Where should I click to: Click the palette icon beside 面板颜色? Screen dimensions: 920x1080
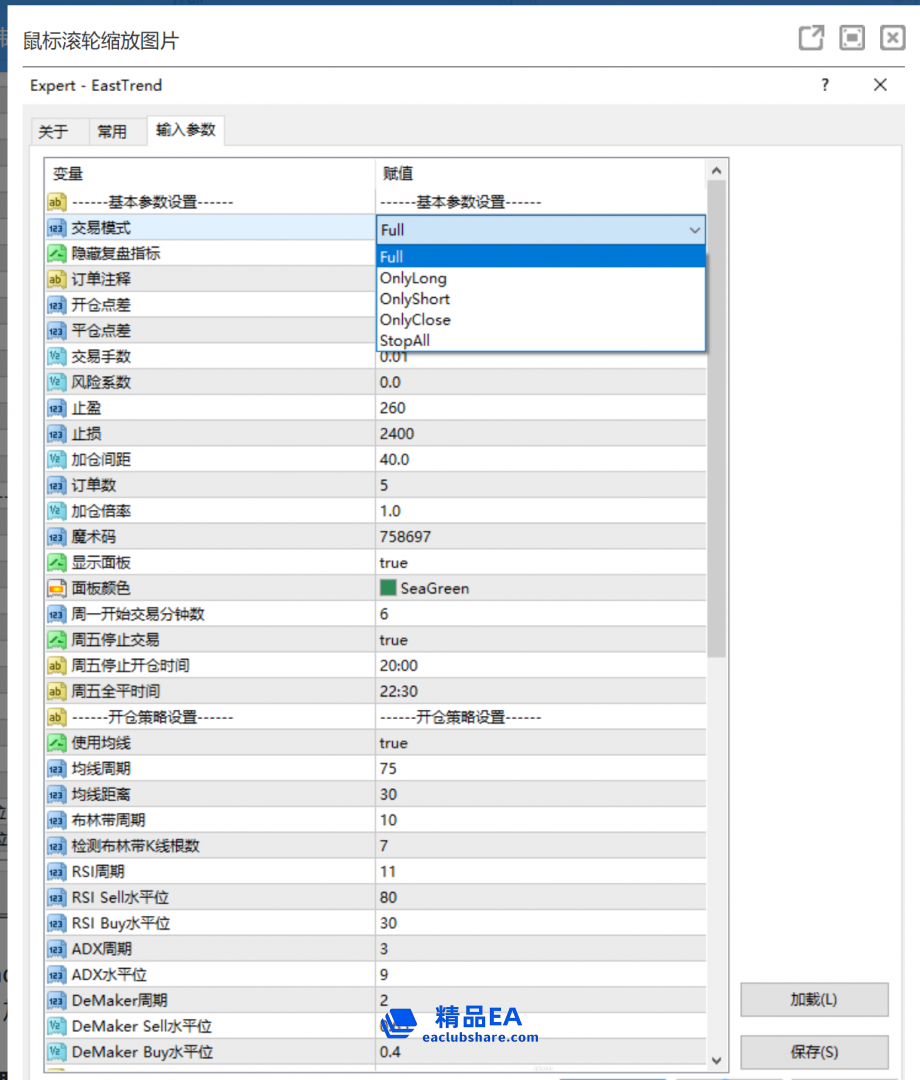[x=56, y=588]
